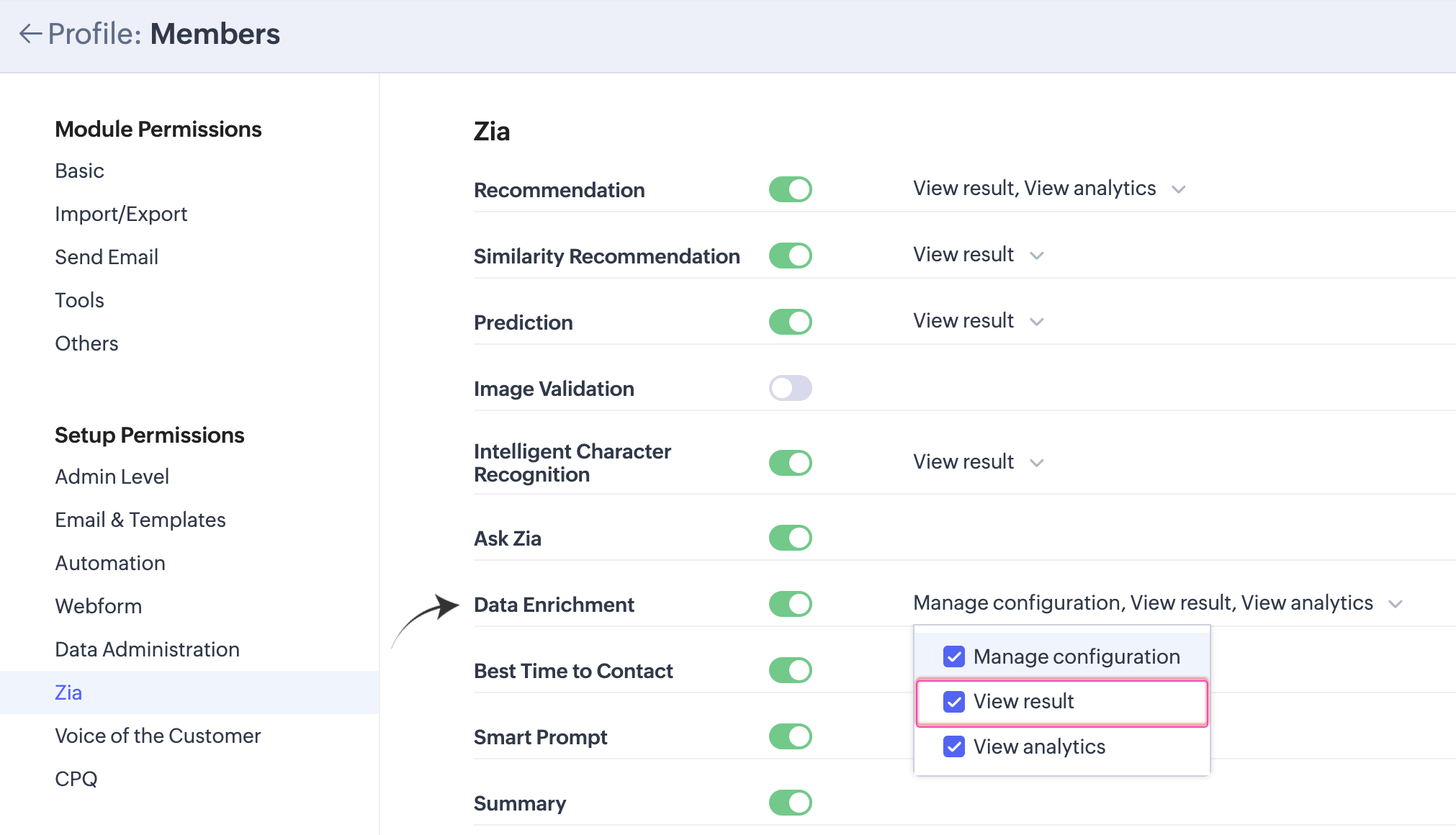Disable the Best Time to Contact toggle

pyautogui.click(x=790, y=670)
